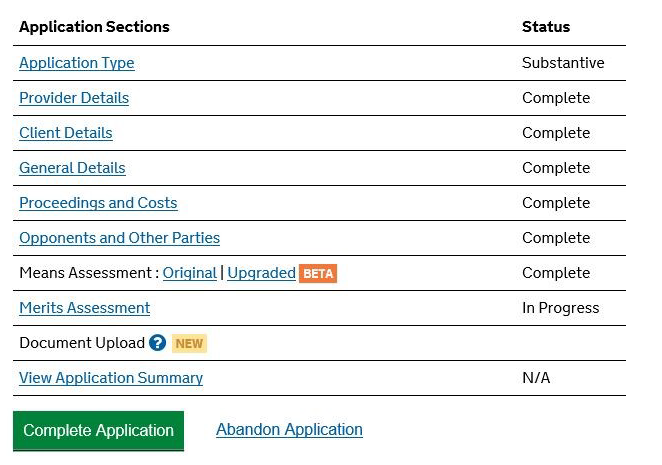
Task: Click the yellow NEW badge
Action: [189, 343]
